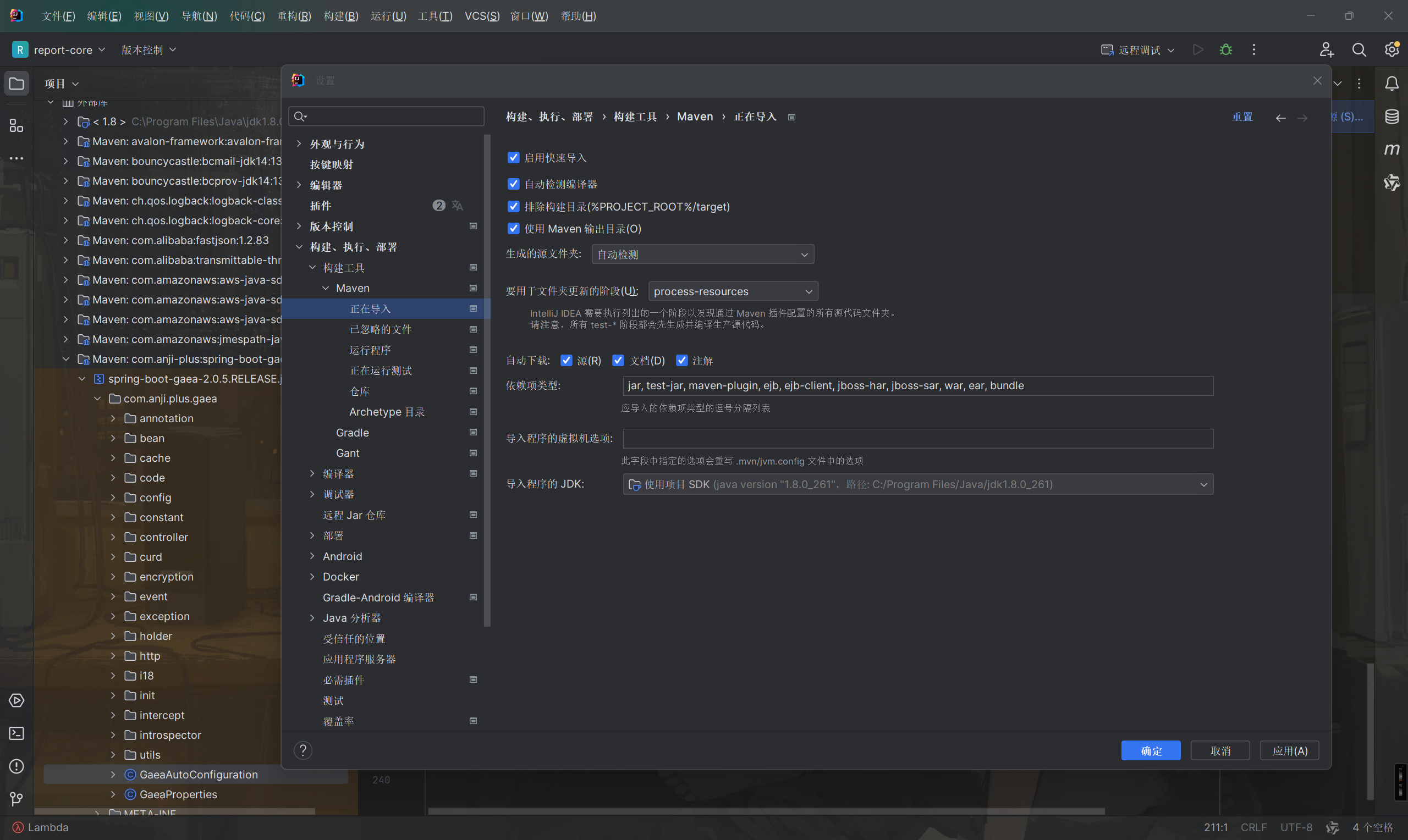Screen dimensions: 1408x840
Task: Open the Notifications bell icon
Action: [1391, 84]
